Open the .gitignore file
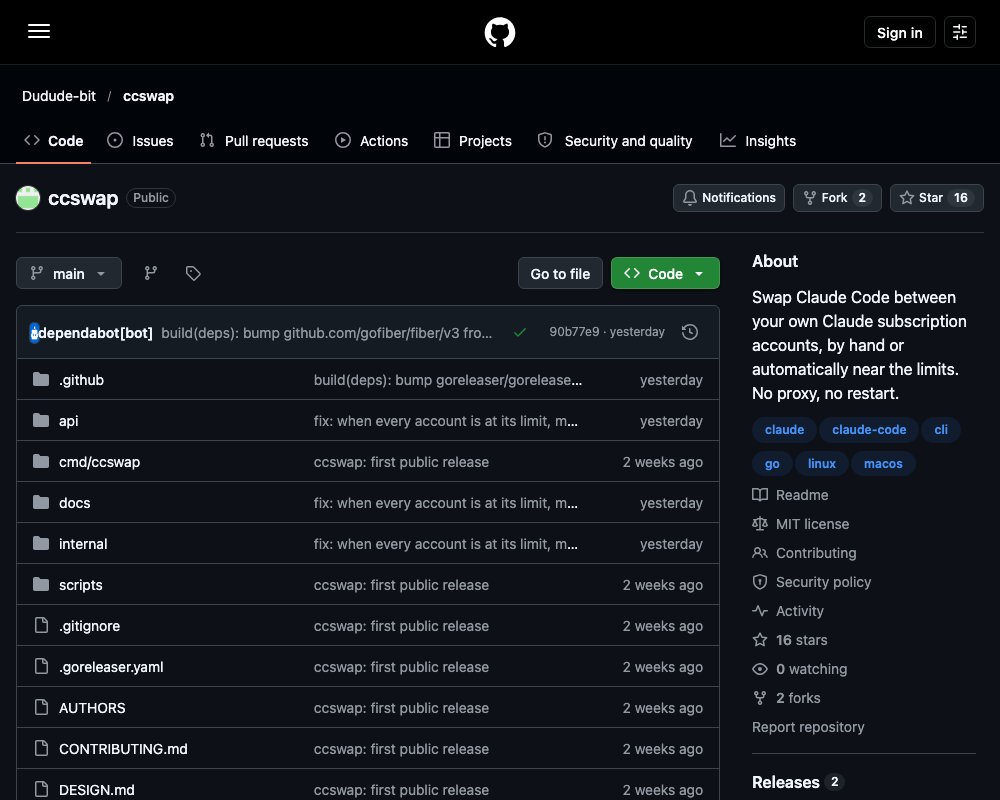1000x800 pixels. (89, 626)
